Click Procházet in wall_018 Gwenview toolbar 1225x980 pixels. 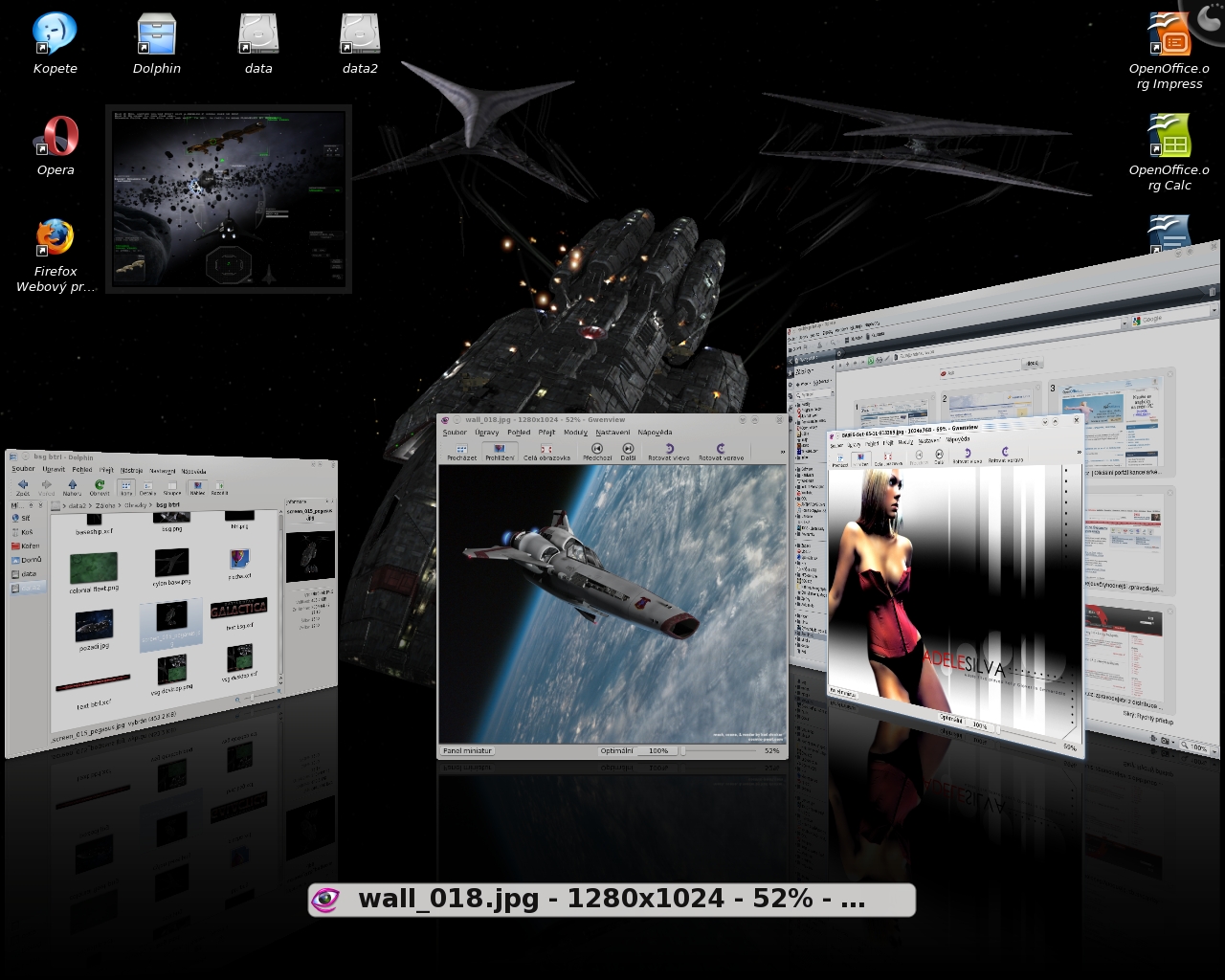pos(462,452)
